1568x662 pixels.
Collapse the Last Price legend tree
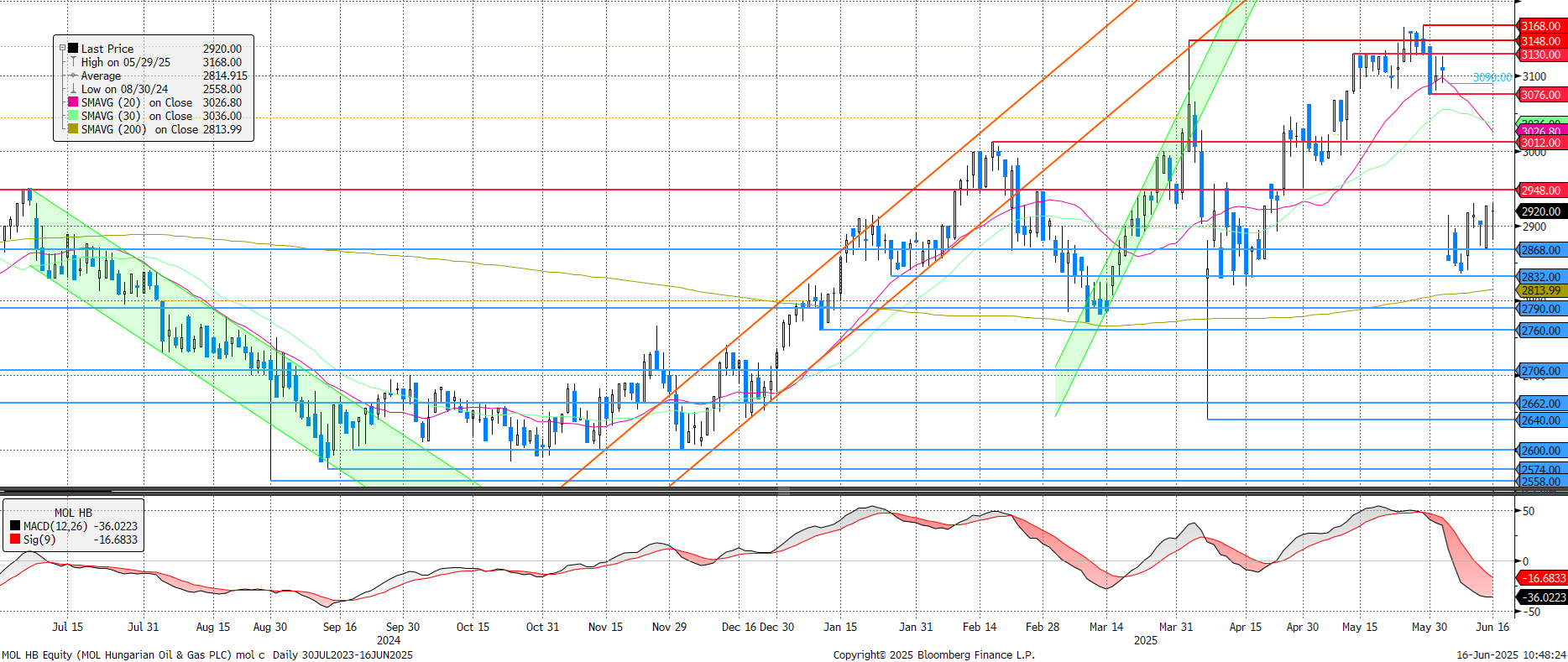pos(62,49)
